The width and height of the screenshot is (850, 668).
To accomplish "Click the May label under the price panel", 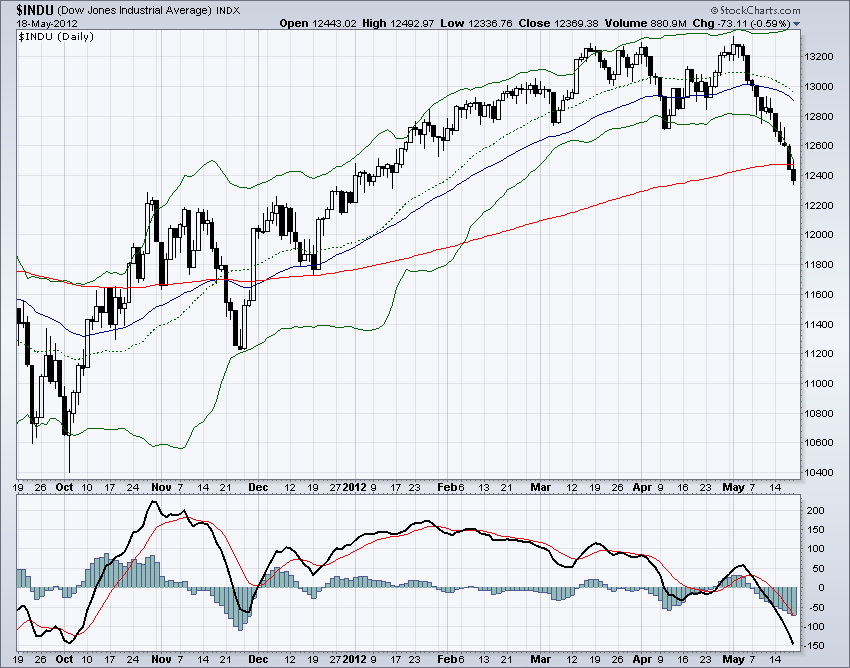I will pos(733,487).
